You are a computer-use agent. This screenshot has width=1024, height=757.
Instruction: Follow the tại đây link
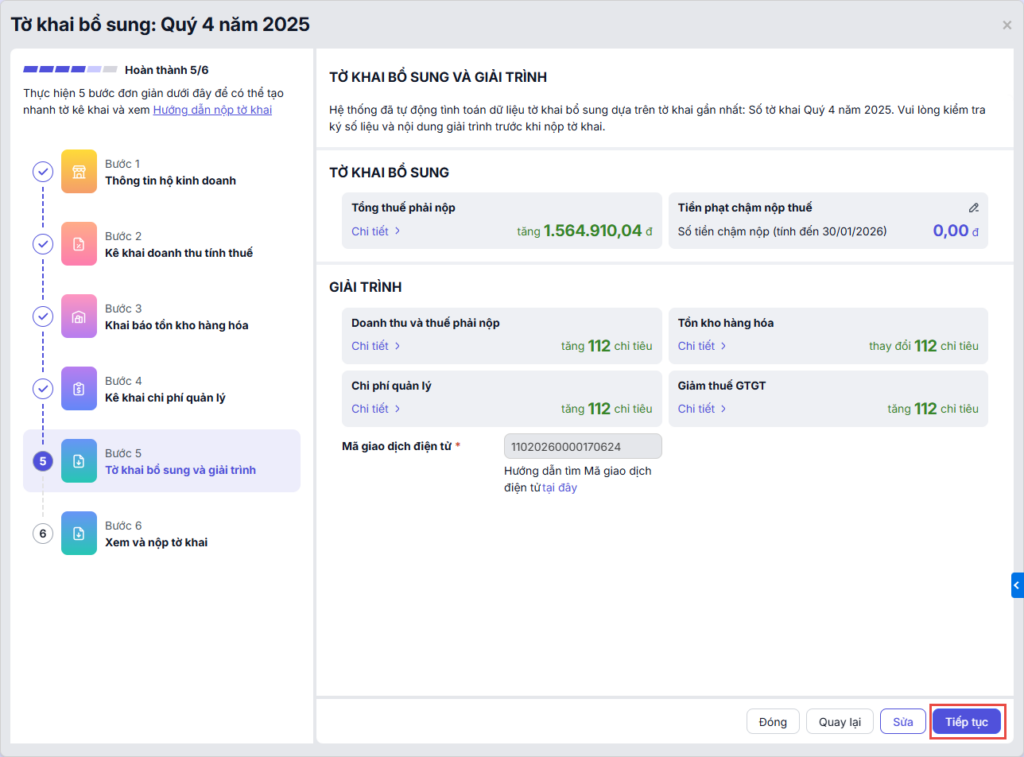click(x=560, y=488)
